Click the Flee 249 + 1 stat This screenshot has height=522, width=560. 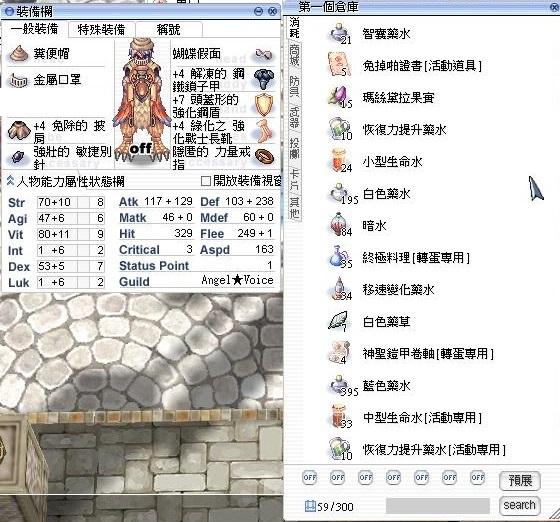[237, 234]
